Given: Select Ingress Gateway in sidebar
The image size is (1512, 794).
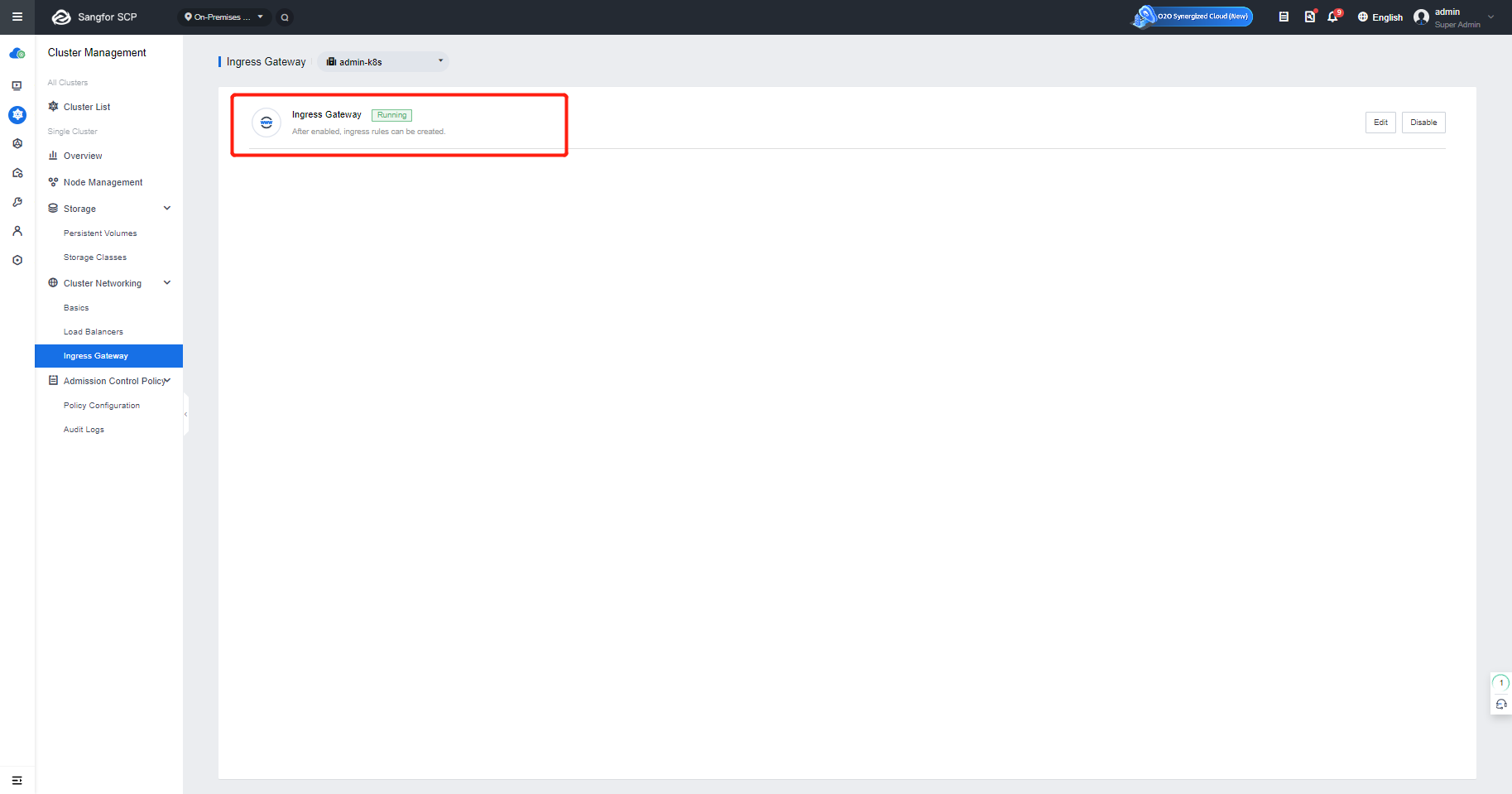Looking at the screenshot, I should (x=108, y=356).
